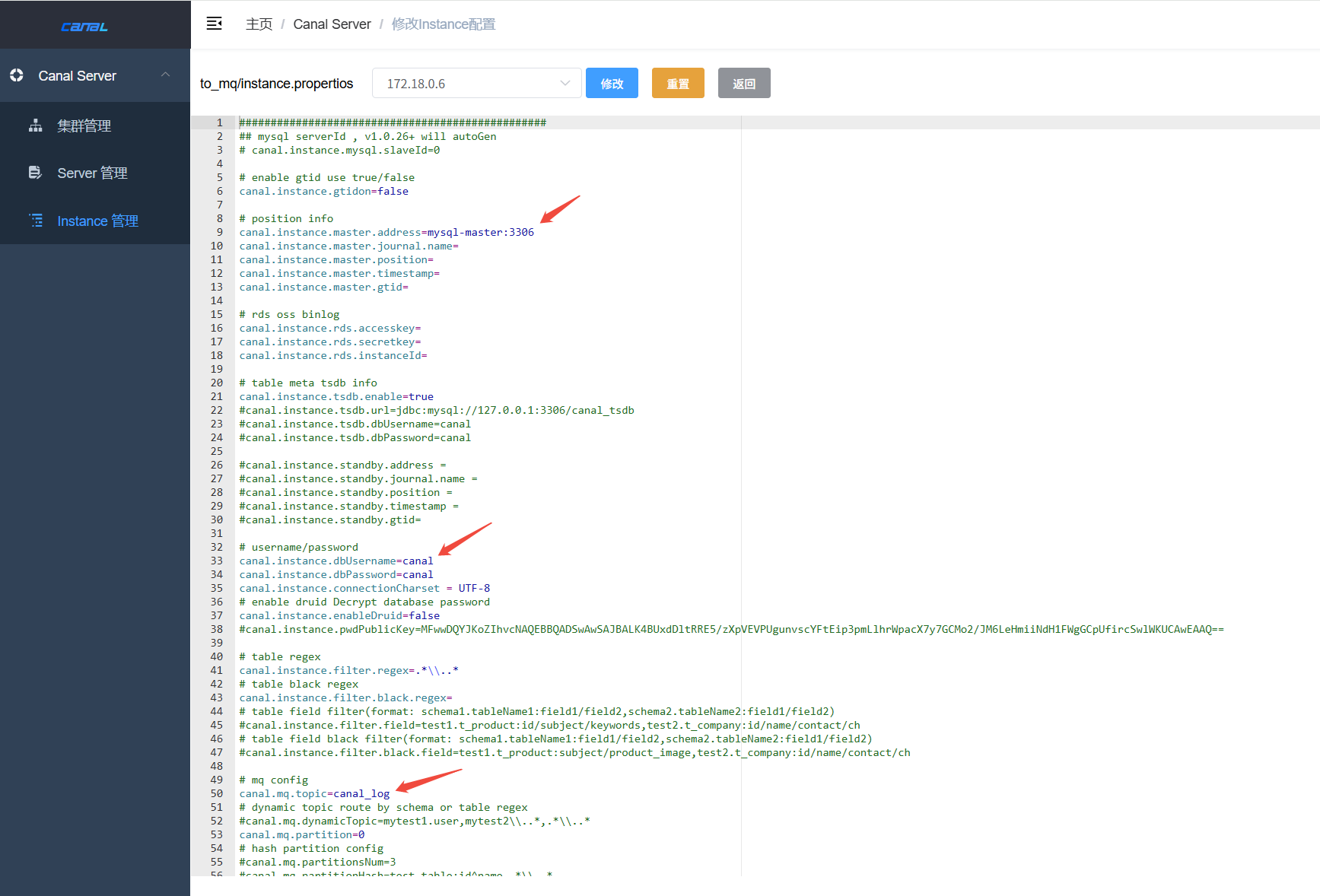Click canal.mq.topic=canal_log line

point(314,793)
